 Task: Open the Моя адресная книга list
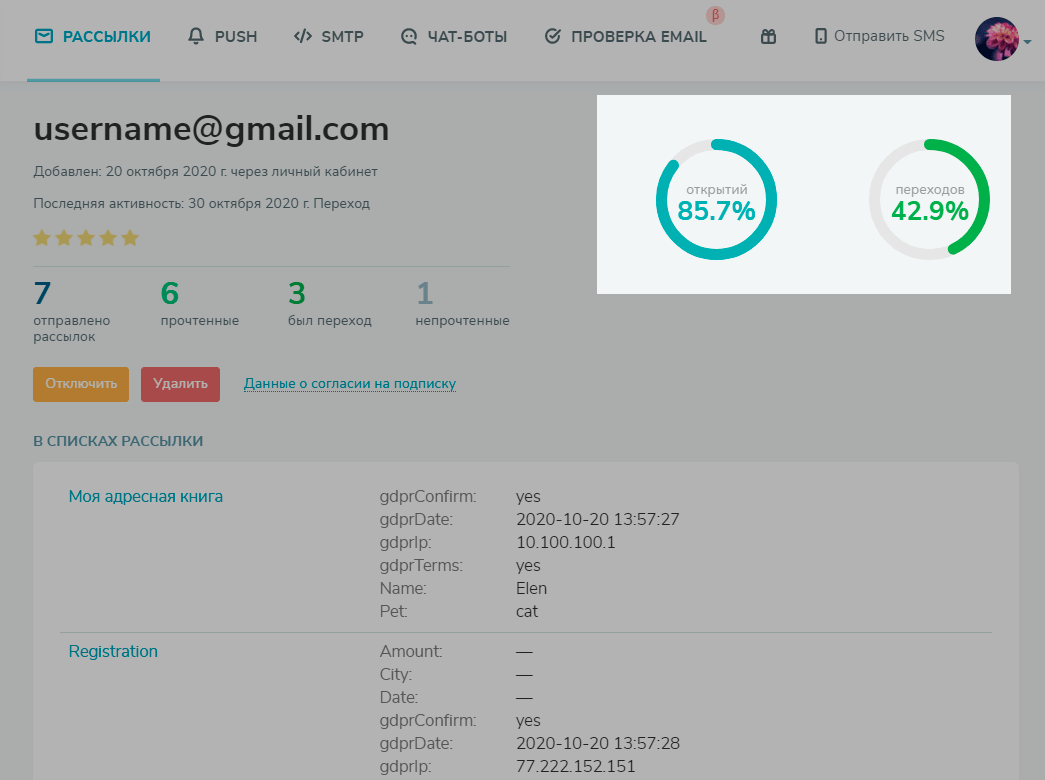pos(146,496)
